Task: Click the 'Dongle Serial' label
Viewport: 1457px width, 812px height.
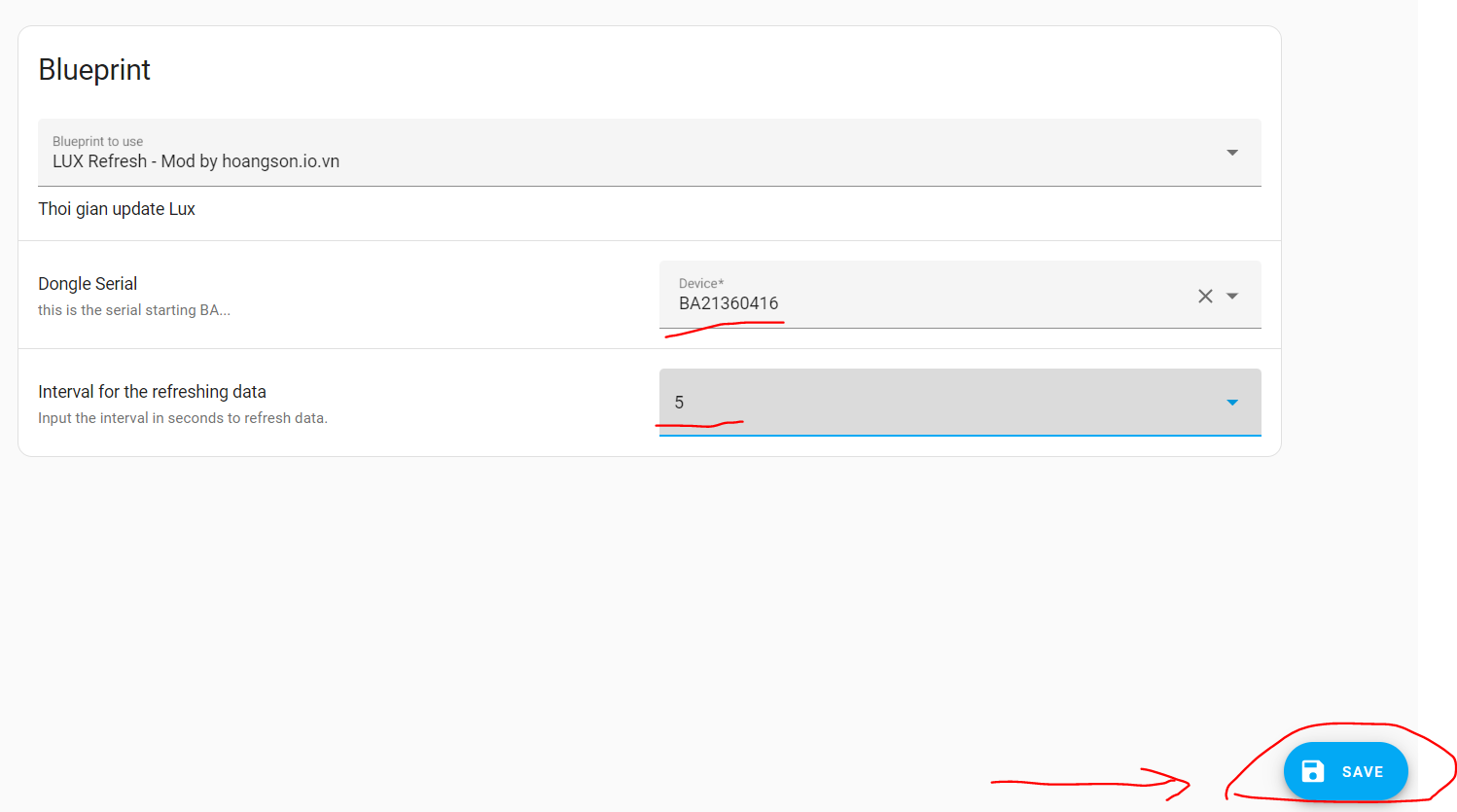Action: 88,284
